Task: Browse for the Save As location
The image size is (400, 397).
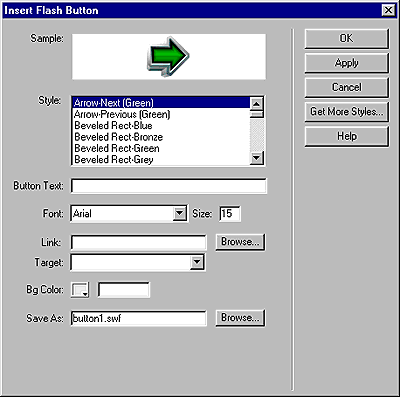Action: coord(240,318)
